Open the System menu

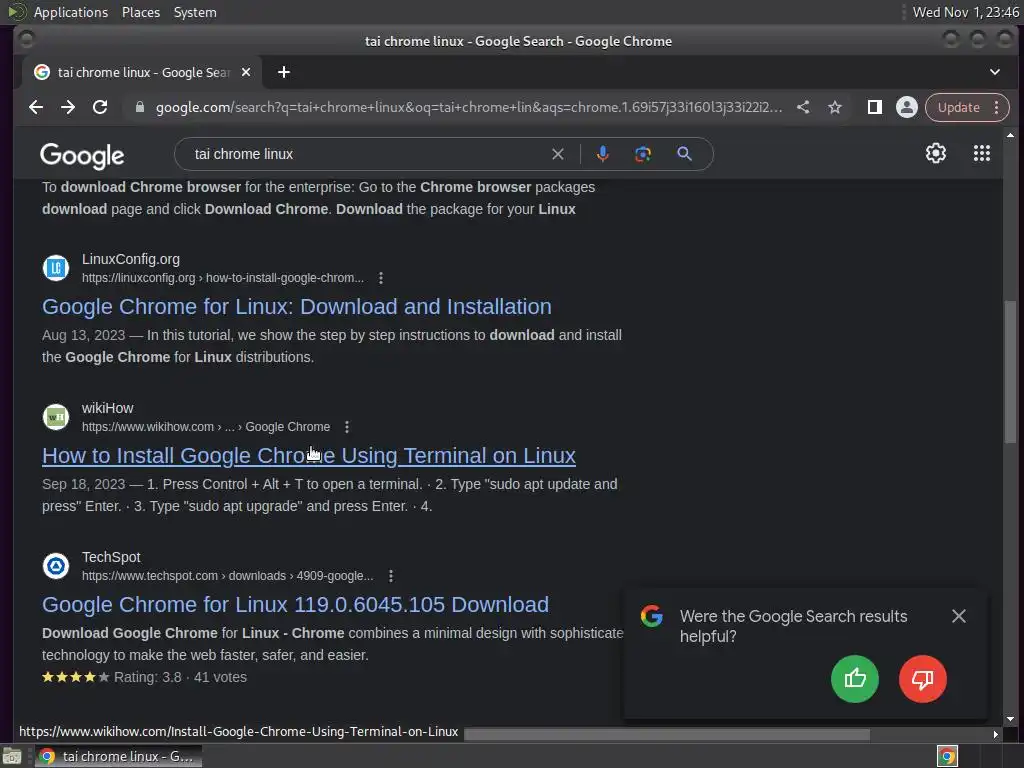coord(195,12)
